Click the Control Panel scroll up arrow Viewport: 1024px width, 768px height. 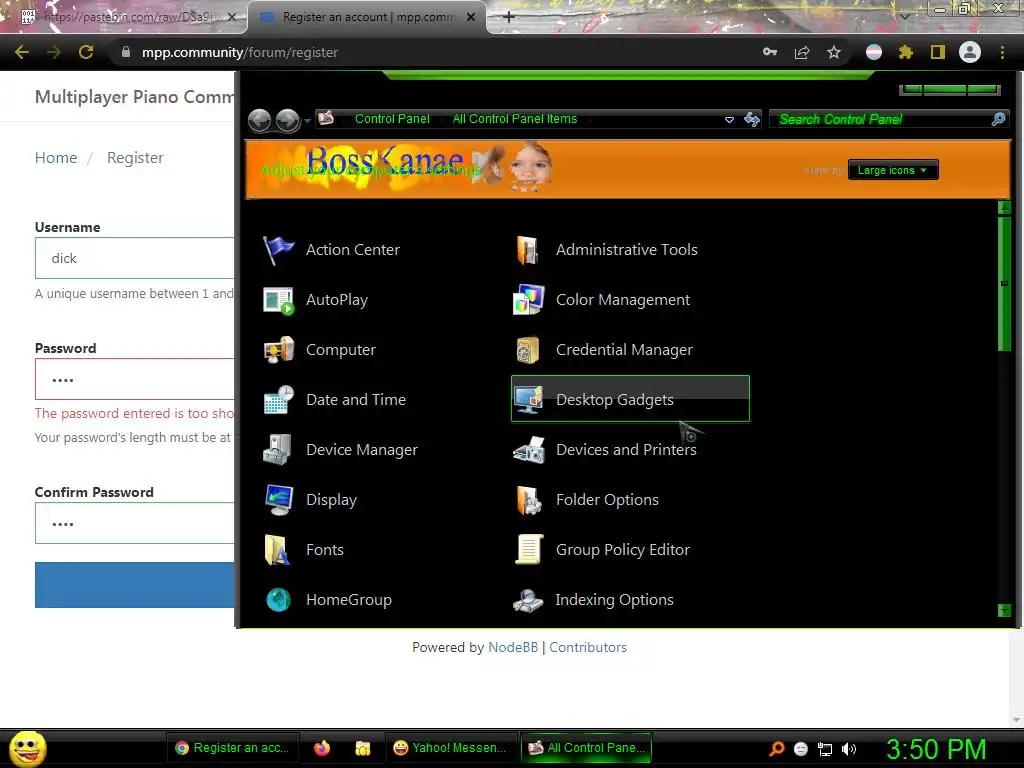click(1004, 208)
